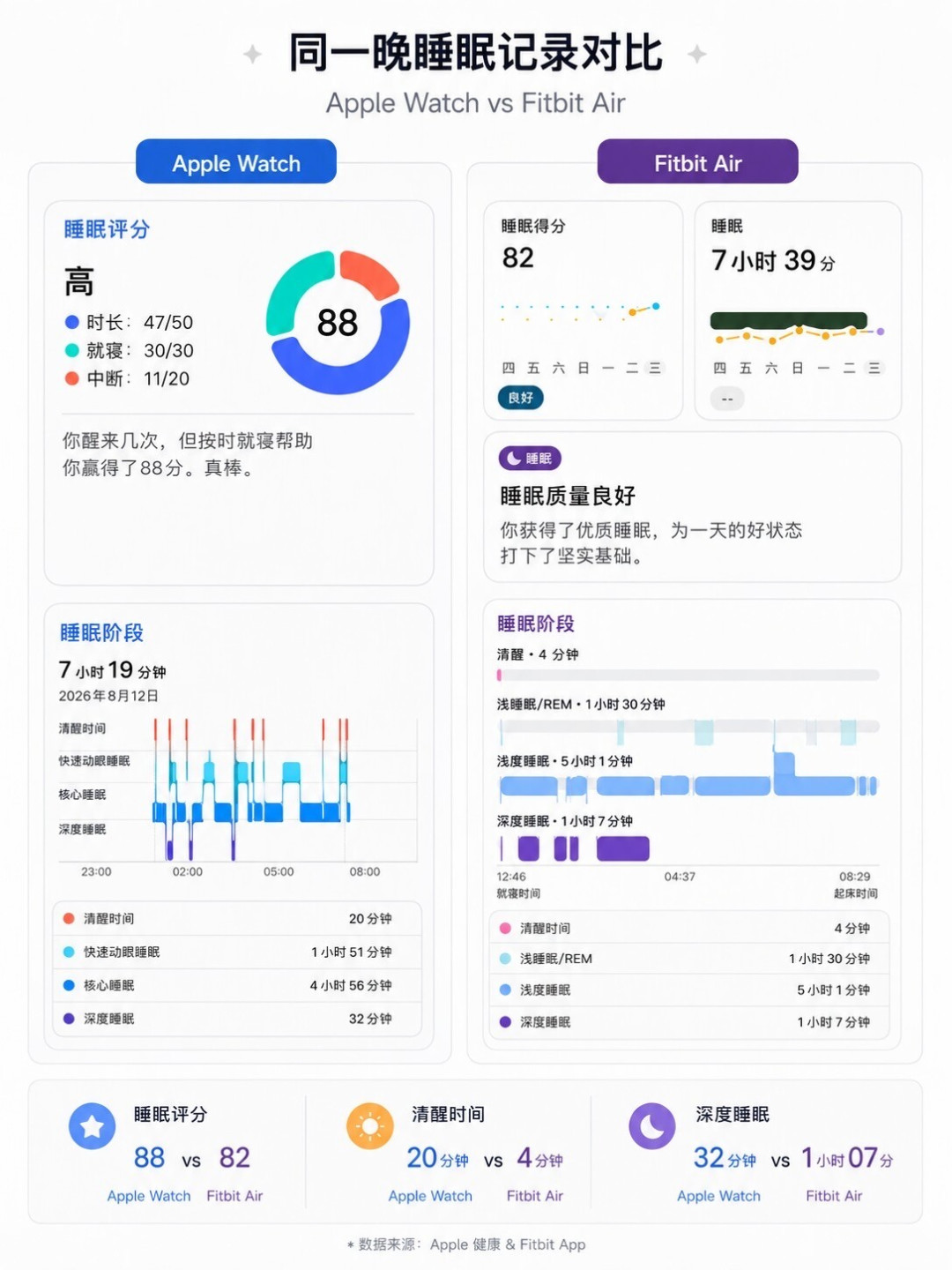This screenshot has height=1270, width=952.
Task: Click the Fitbit 浅睡眠/REM 1小时30分钟 row
Action: (688, 960)
